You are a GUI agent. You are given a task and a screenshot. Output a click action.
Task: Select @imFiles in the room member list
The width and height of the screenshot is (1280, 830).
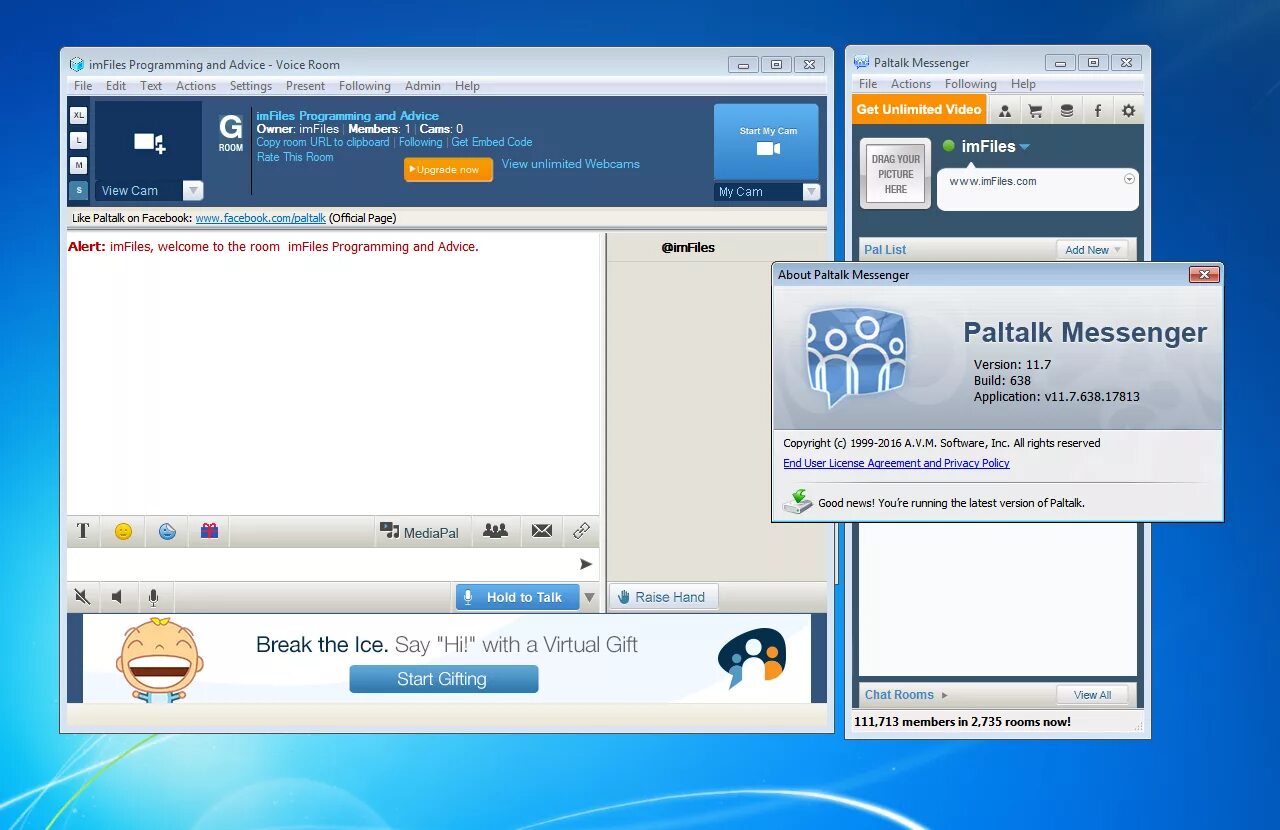pyautogui.click(x=688, y=248)
